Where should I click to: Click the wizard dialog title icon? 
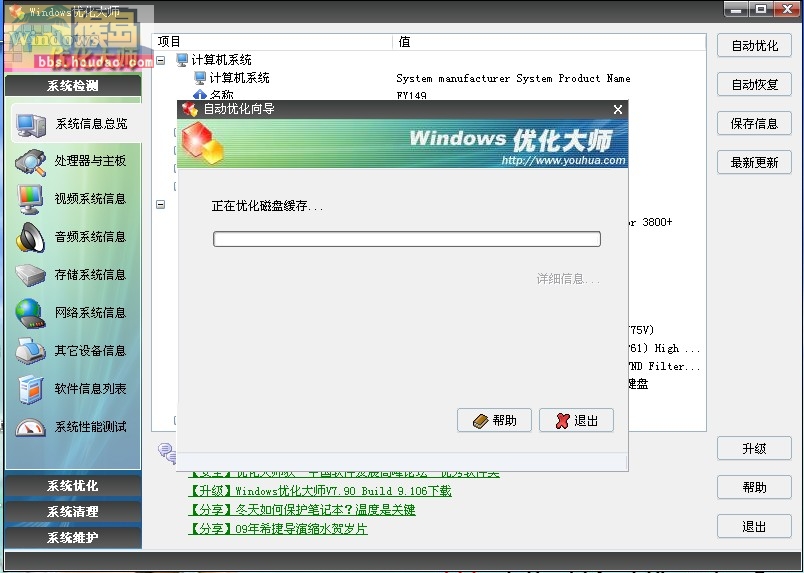(190, 109)
